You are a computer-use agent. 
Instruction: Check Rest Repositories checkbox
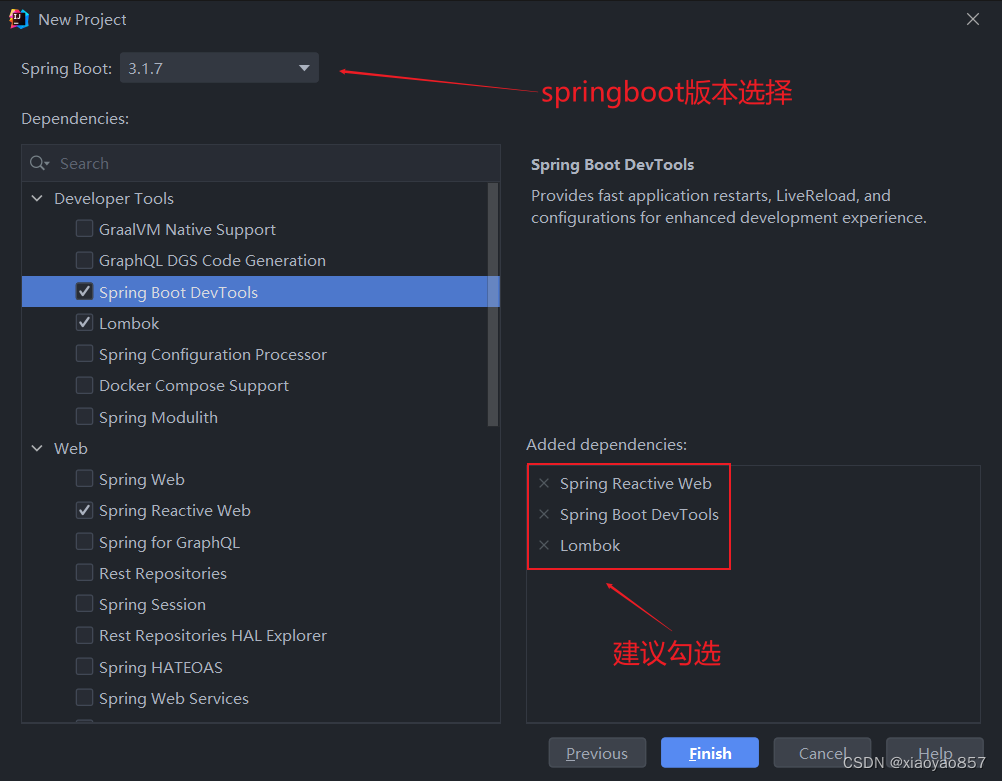click(x=84, y=572)
